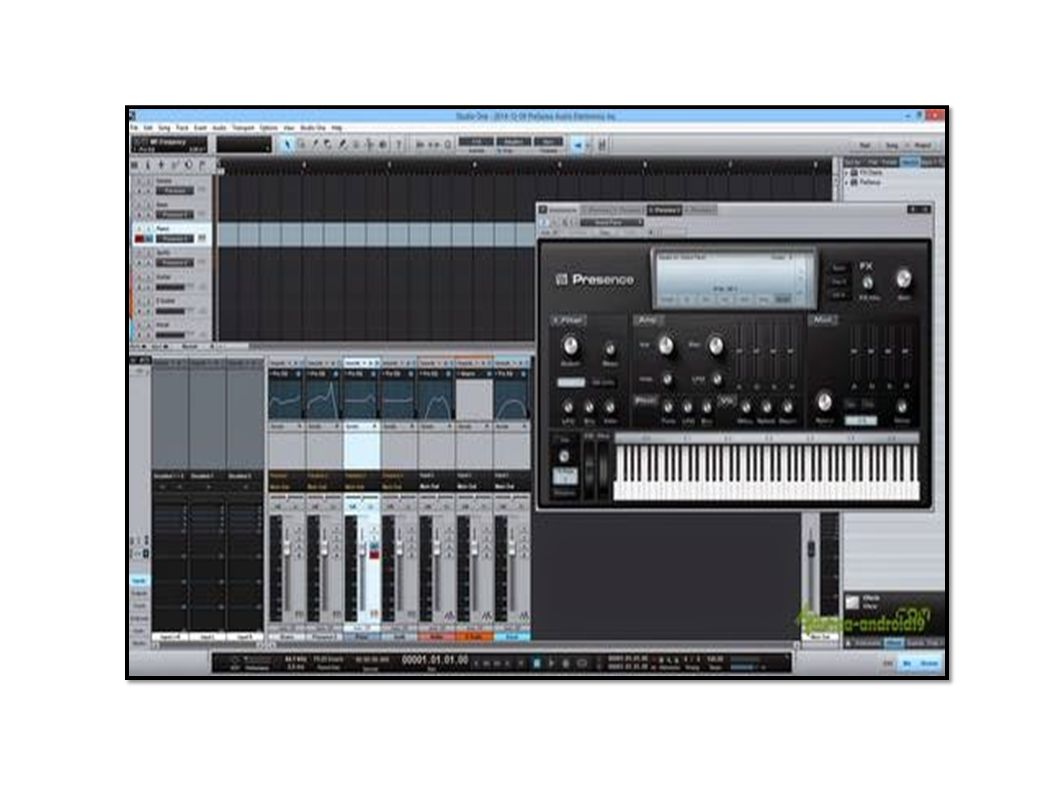Click the main output fader in mixer

[811, 549]
